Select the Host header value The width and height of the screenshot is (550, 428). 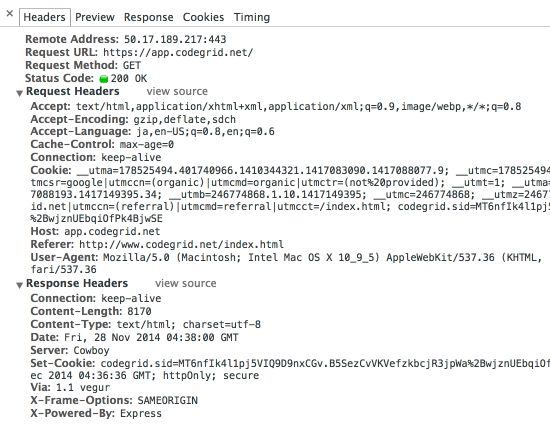(x=112, y=232)
